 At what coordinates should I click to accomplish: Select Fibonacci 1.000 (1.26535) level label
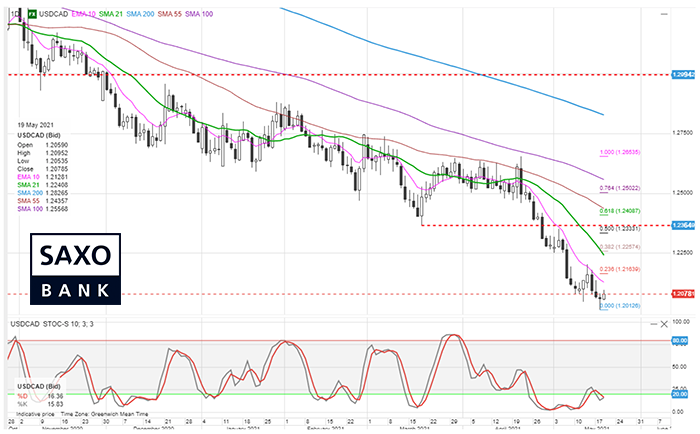620,152
